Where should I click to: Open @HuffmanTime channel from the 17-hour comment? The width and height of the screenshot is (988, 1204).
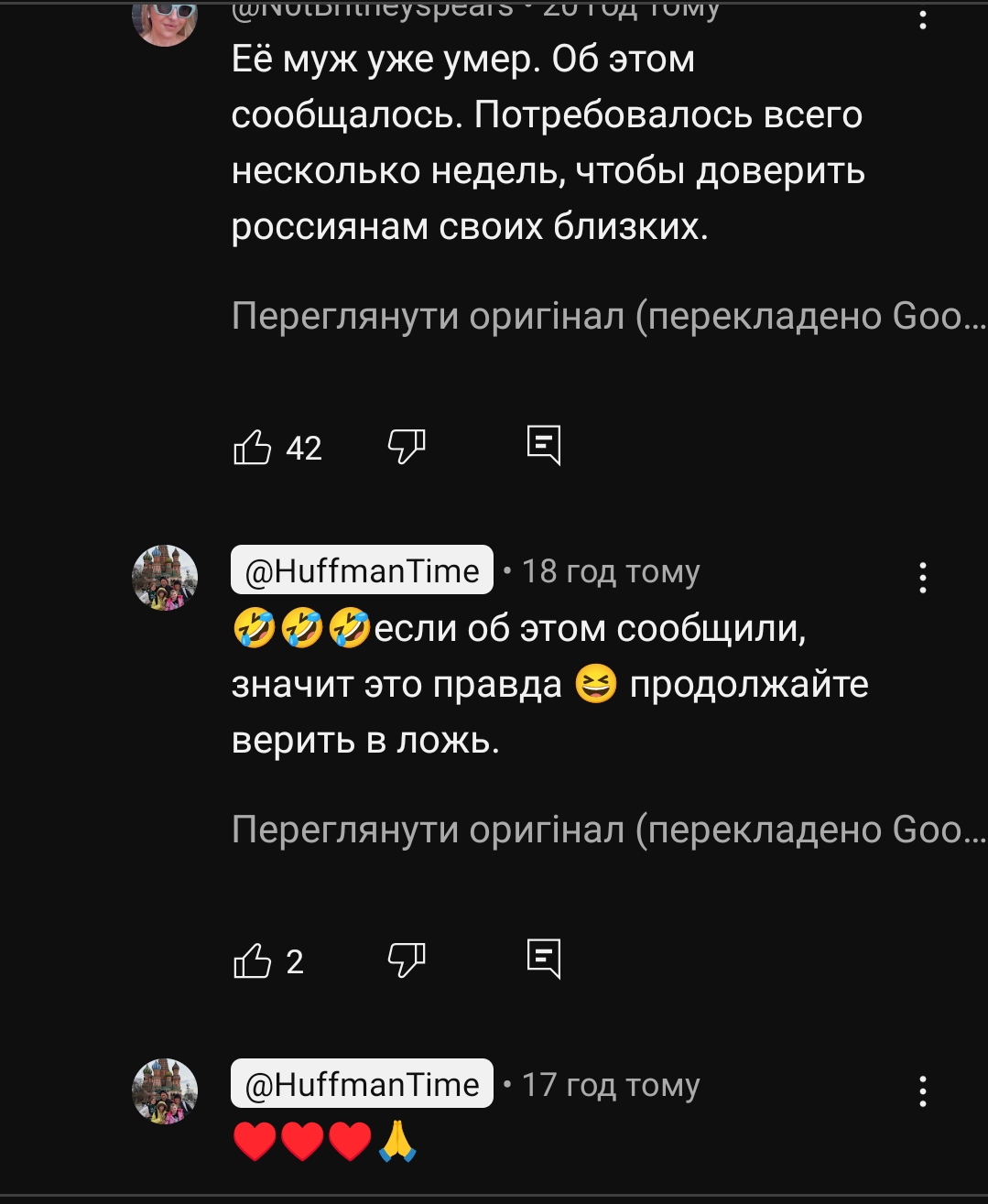point(362,1084)
